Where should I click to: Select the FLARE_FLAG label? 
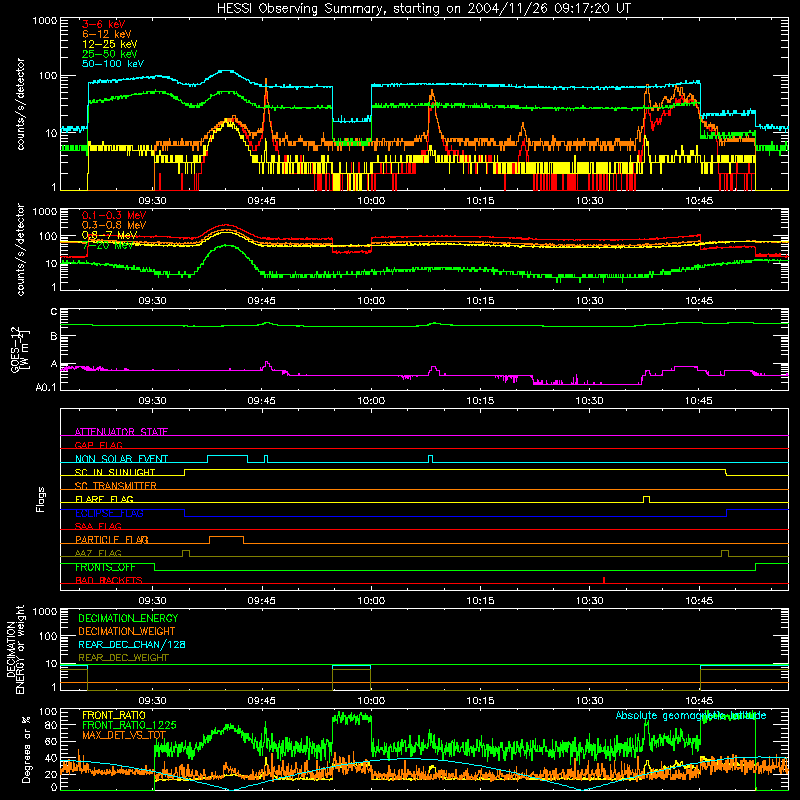point(104,499)
